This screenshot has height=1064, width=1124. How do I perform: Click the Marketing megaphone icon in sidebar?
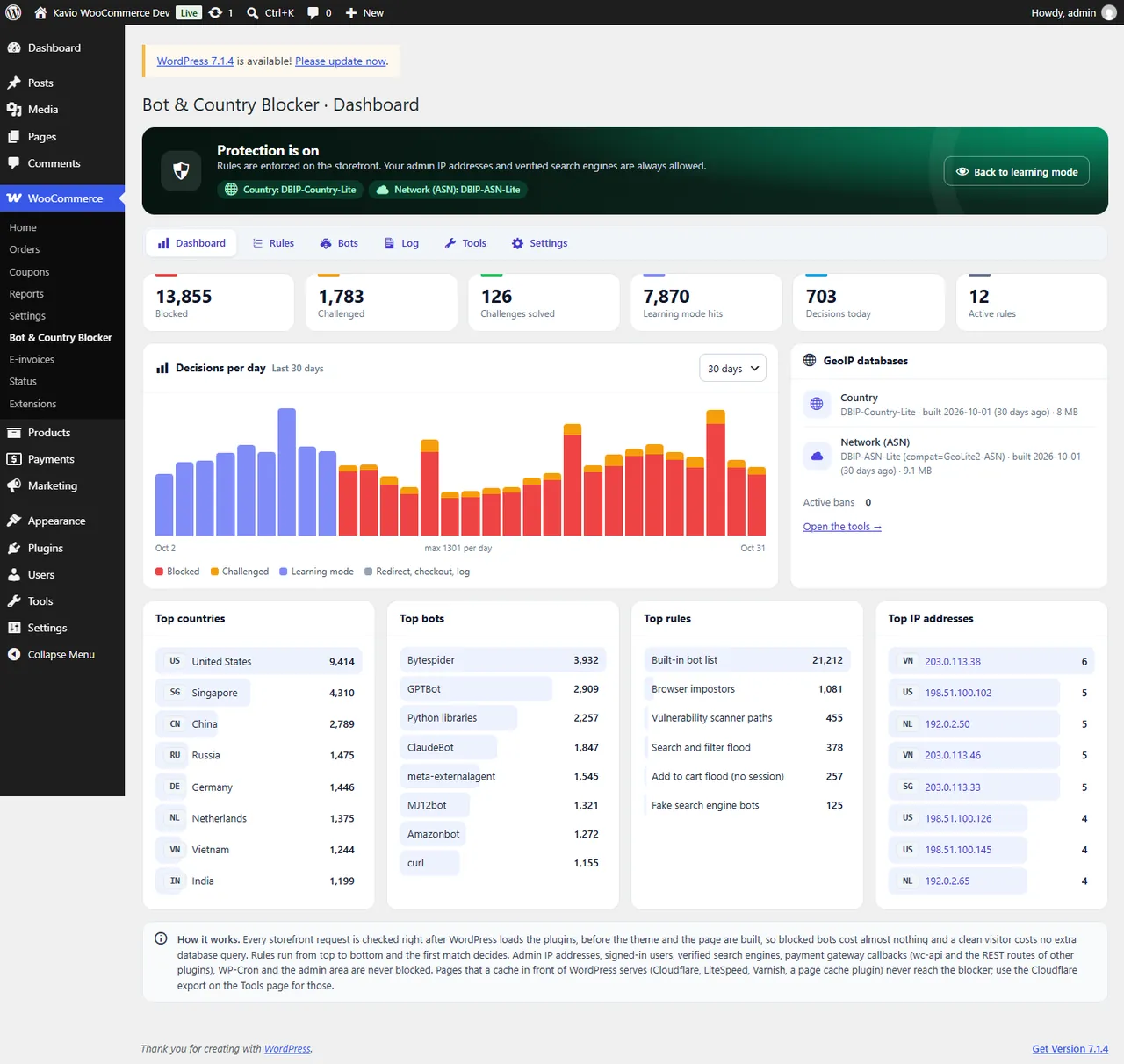(14, 485)
